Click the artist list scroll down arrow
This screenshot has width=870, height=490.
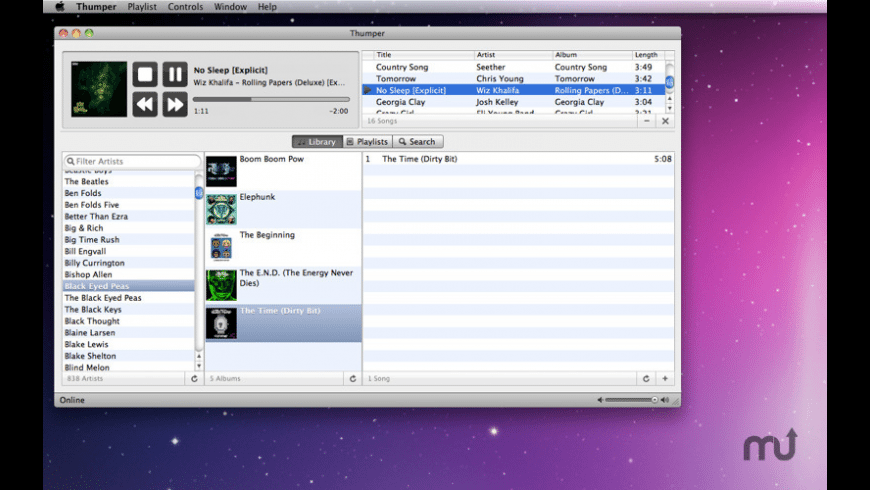[x=199, y=366]
